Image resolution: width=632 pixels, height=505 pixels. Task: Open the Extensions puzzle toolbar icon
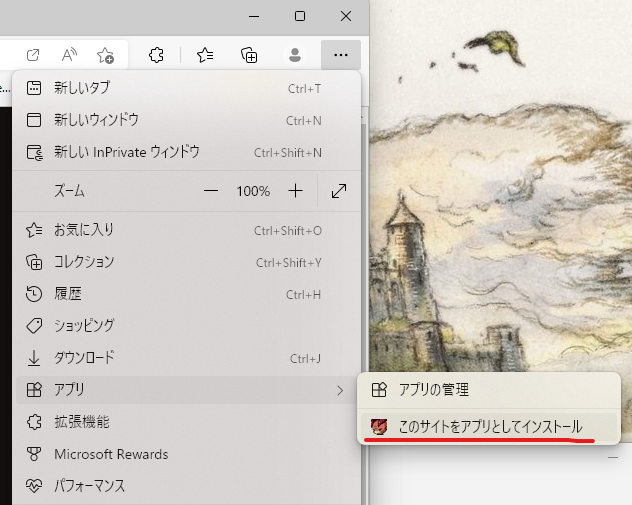pos(156,55)
